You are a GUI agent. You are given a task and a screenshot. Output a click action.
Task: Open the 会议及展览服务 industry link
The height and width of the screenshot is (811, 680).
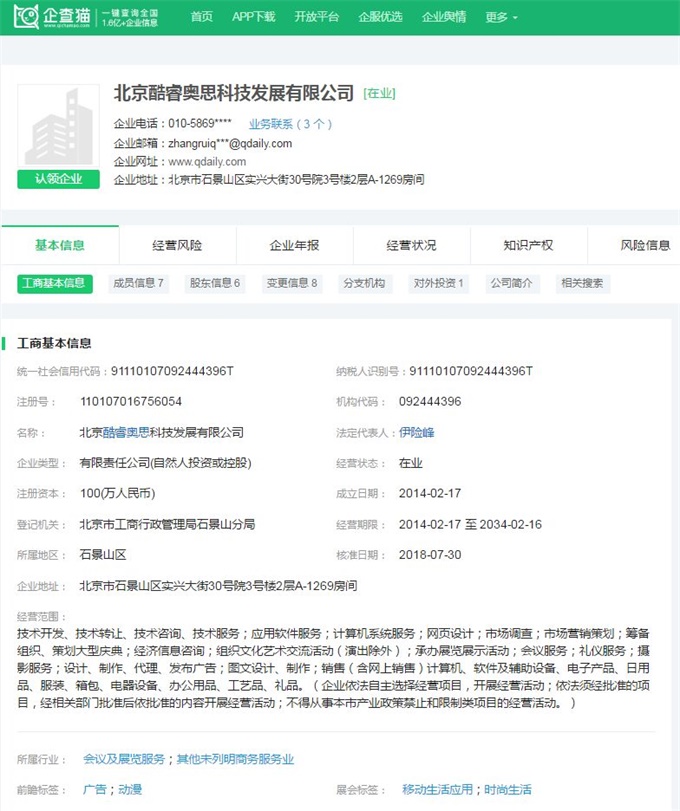(124, 759)
